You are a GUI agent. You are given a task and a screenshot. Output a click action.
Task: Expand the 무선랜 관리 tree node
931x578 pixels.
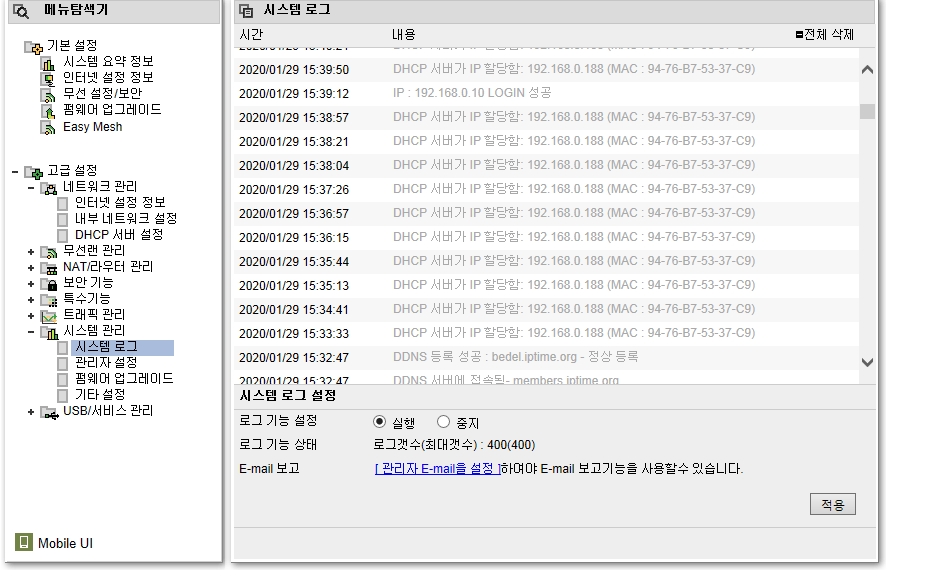pyautogui.click(x=31, y=252)
